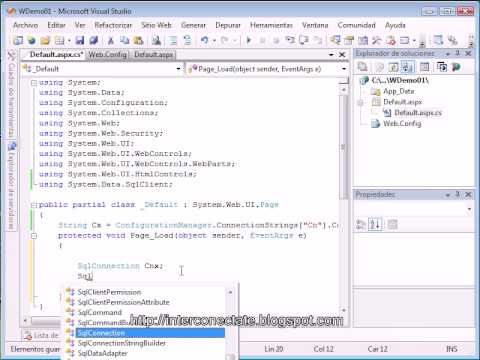The height and width of the screenshot is (360, 480).
Task: Pin the Propiedades panel
Action: pos(458,194)
